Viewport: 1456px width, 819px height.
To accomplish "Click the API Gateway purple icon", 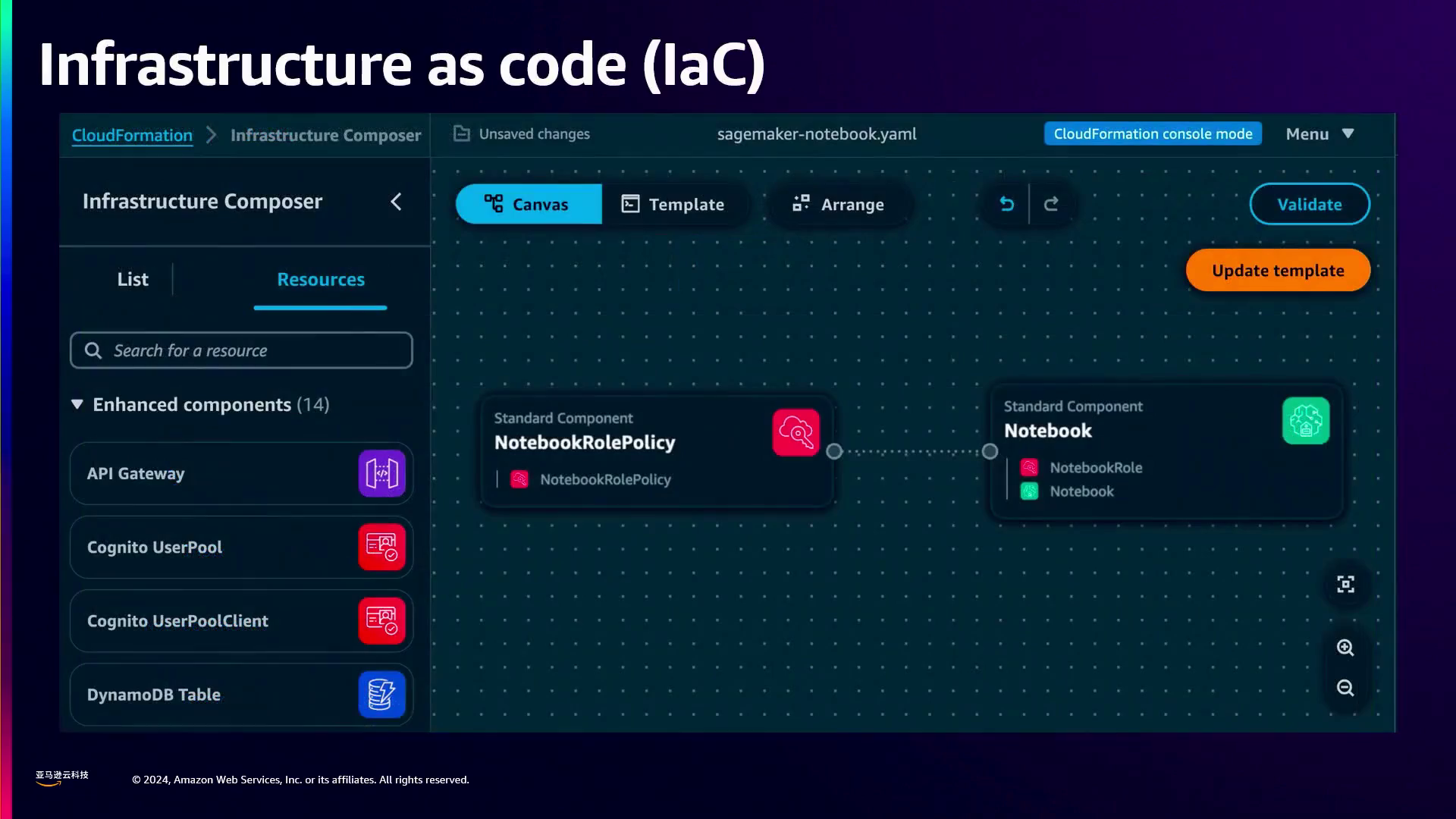I will coord(381,474).
